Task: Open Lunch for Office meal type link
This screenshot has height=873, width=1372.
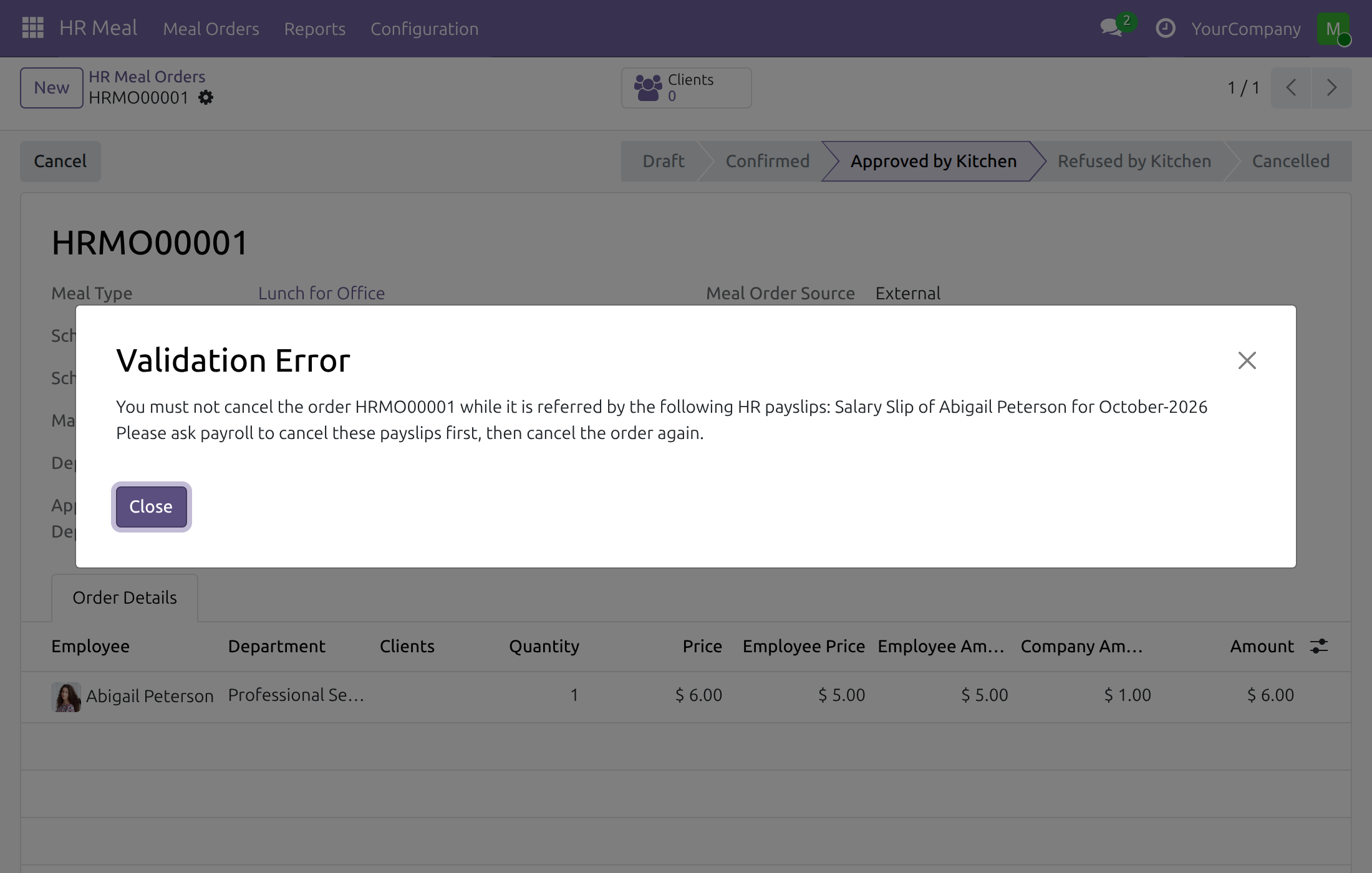Action: tap(322, 293)
